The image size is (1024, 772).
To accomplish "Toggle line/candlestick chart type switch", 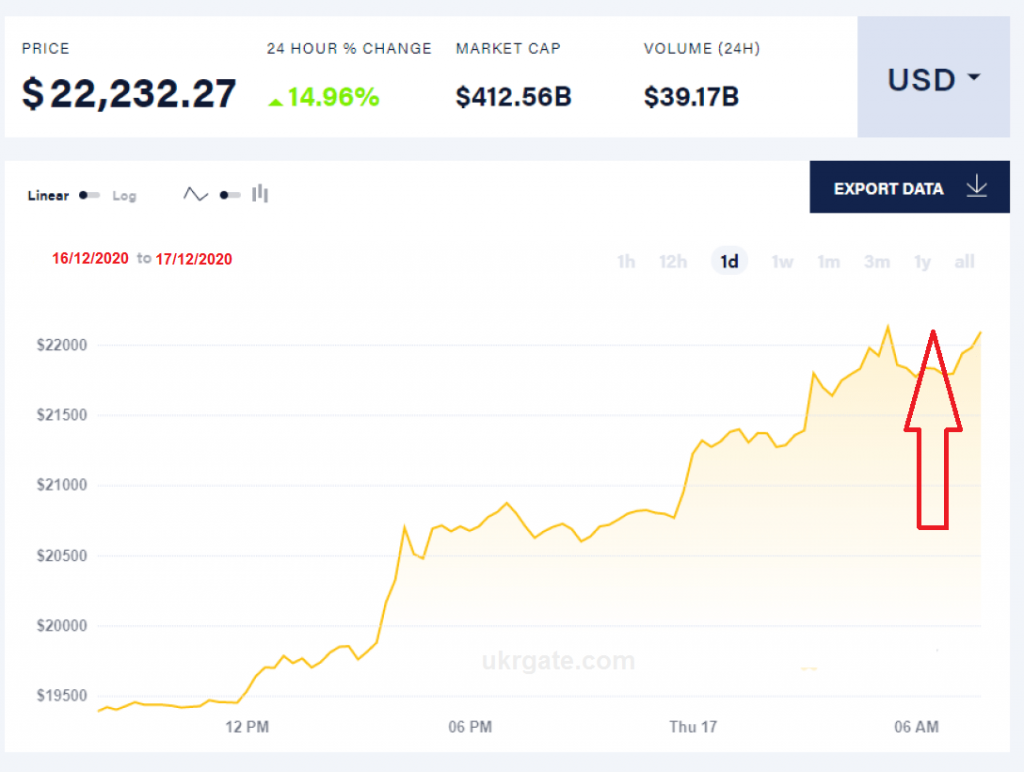I will pyautogui.click(x=230, y=194).
